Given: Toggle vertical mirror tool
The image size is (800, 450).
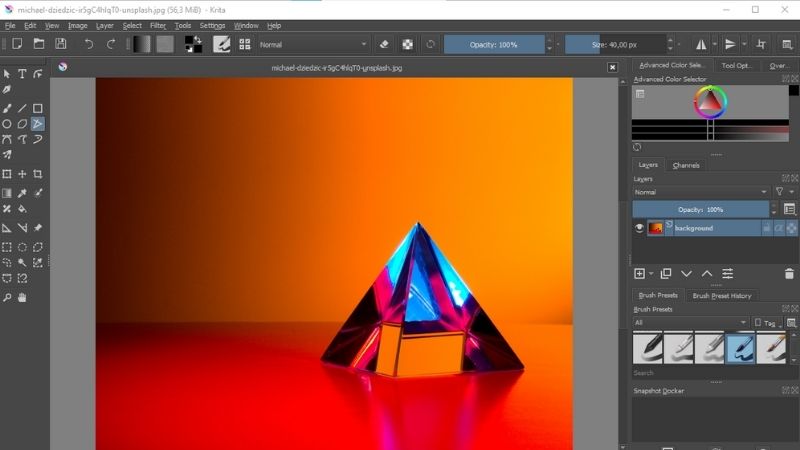Looking at the screenshot, I should 730,44.
